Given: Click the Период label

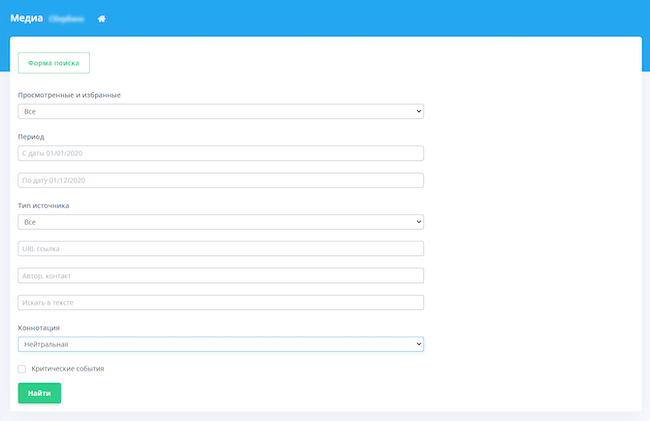Looking at the screenshot, I should (31, 137).
